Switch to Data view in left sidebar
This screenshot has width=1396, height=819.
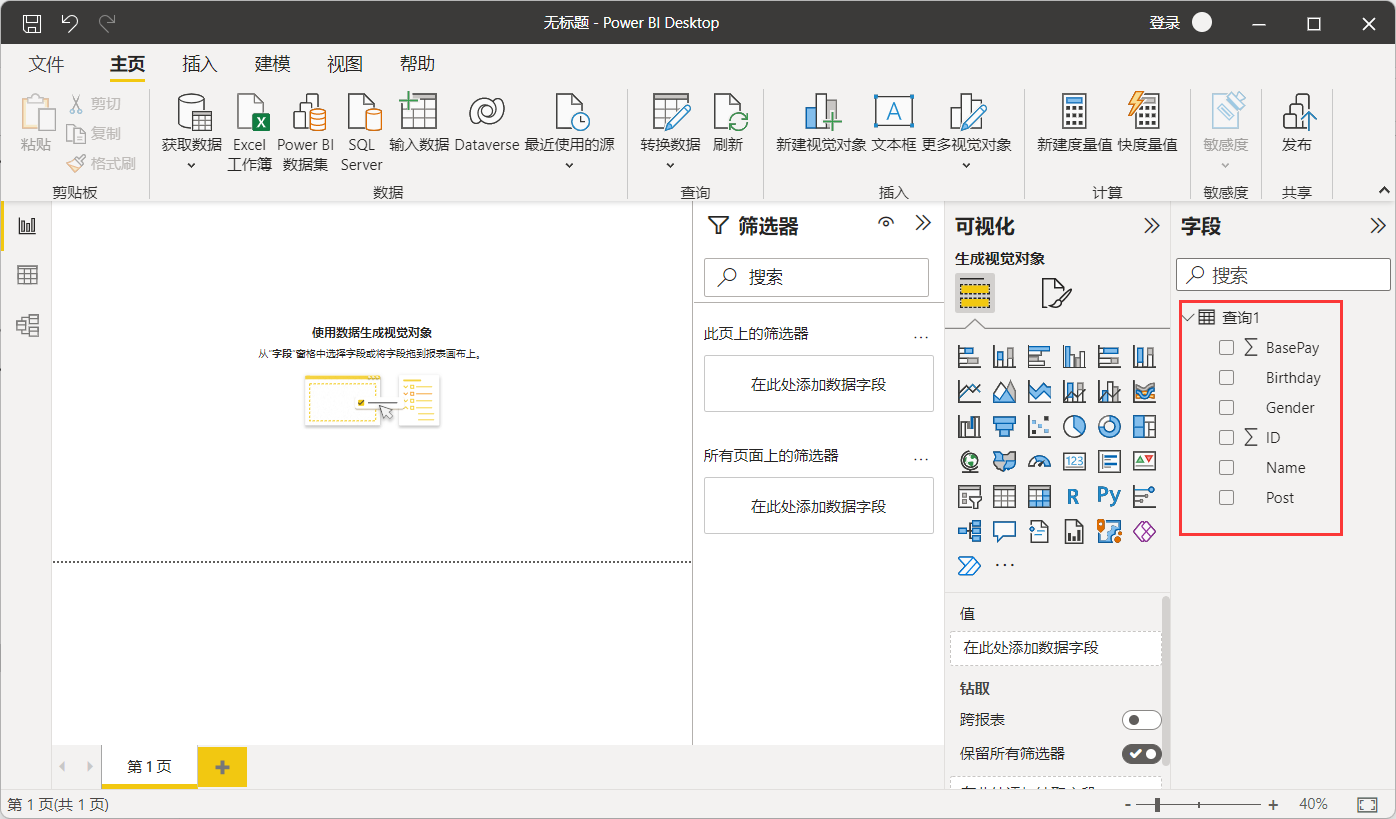point(27,275)
